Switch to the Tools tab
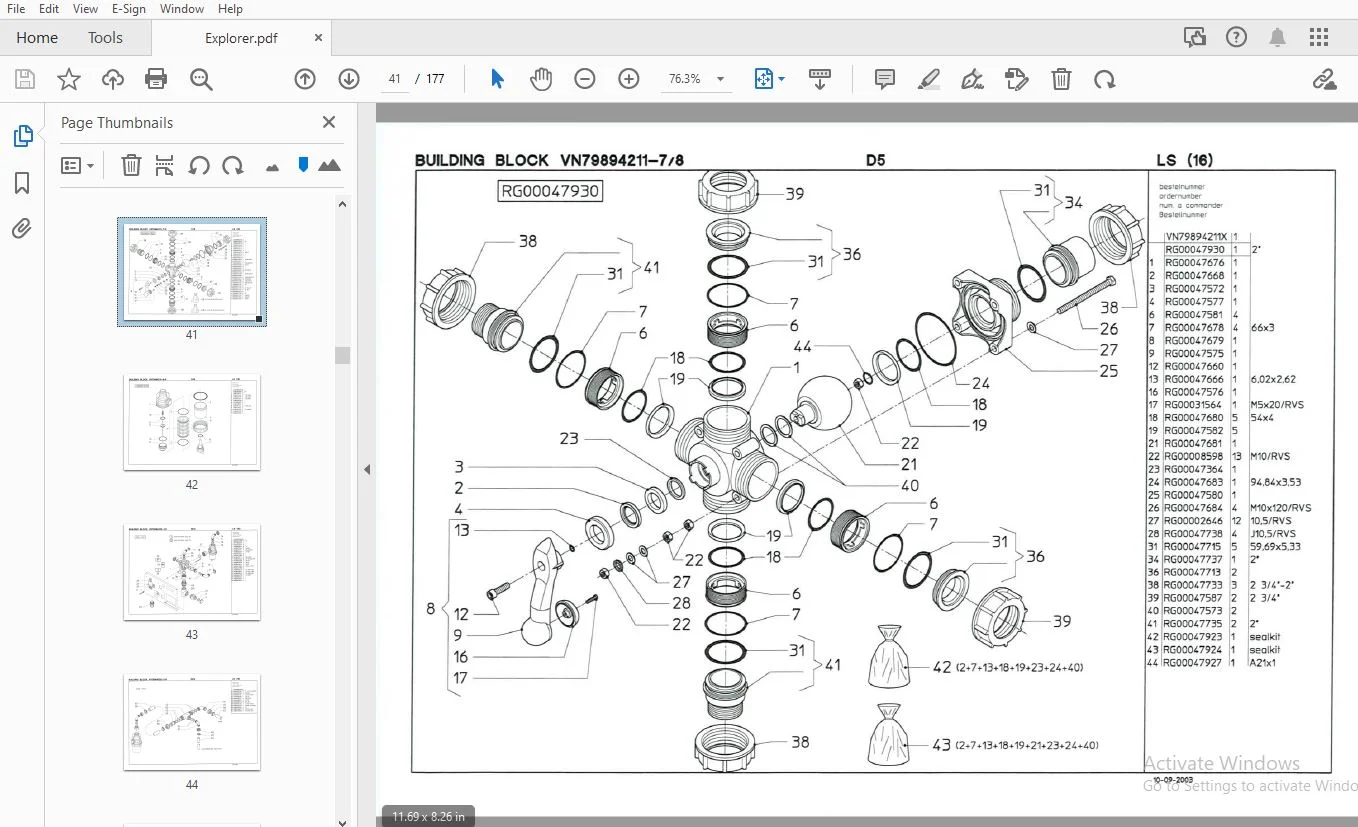Screen dimensions: 1358x827 pyautogui.click(x=105, y=38)
